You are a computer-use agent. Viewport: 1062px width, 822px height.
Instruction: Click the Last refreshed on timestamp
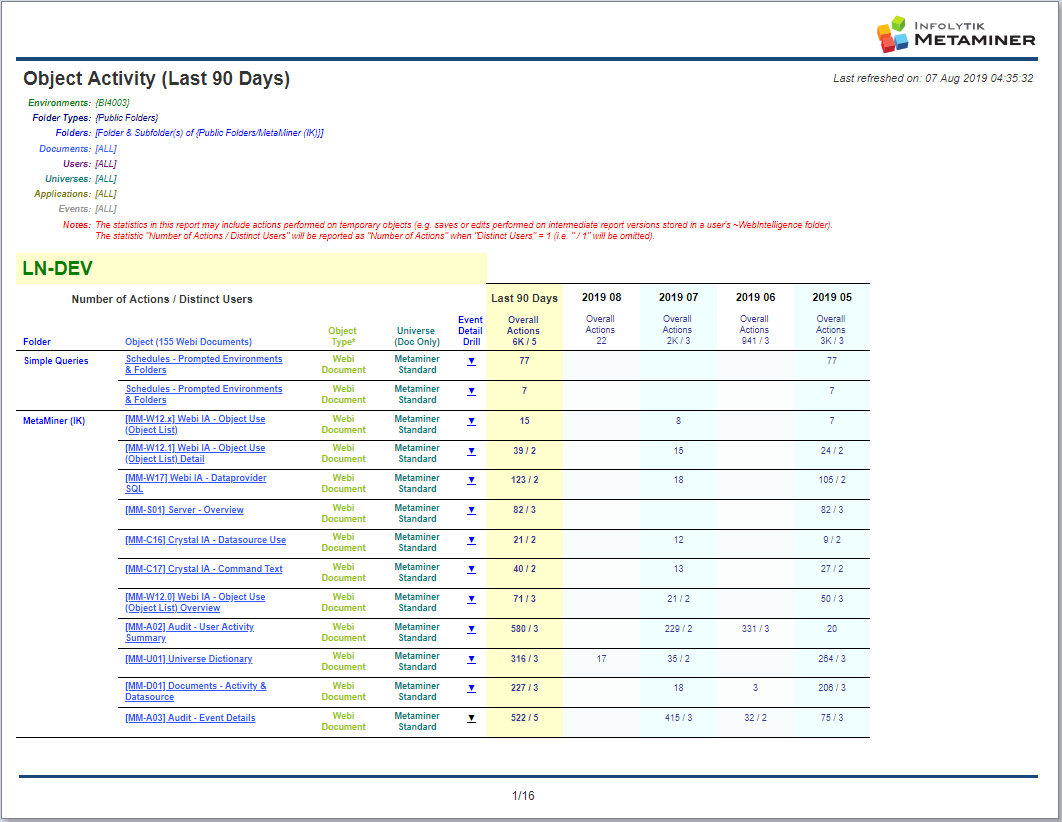click(x=933, y=79)
